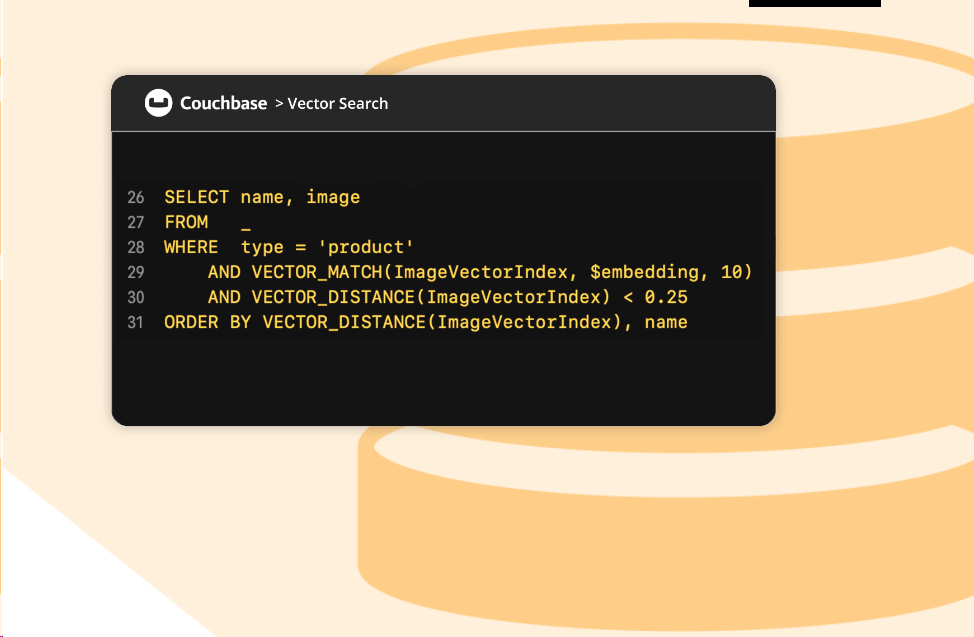Click line number 28 in gutter
The image size is (974, 637).
[x=135, y=247]
